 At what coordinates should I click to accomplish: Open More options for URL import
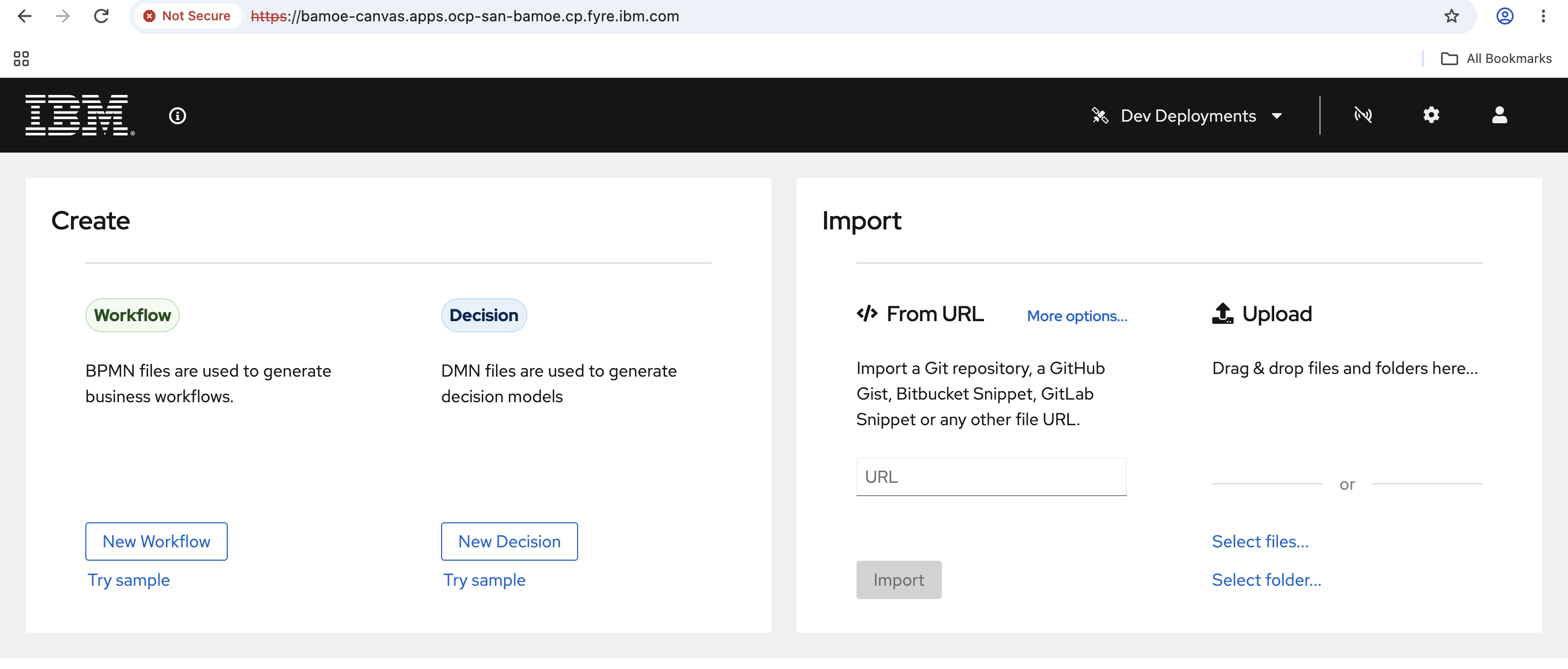[1077, 316]
